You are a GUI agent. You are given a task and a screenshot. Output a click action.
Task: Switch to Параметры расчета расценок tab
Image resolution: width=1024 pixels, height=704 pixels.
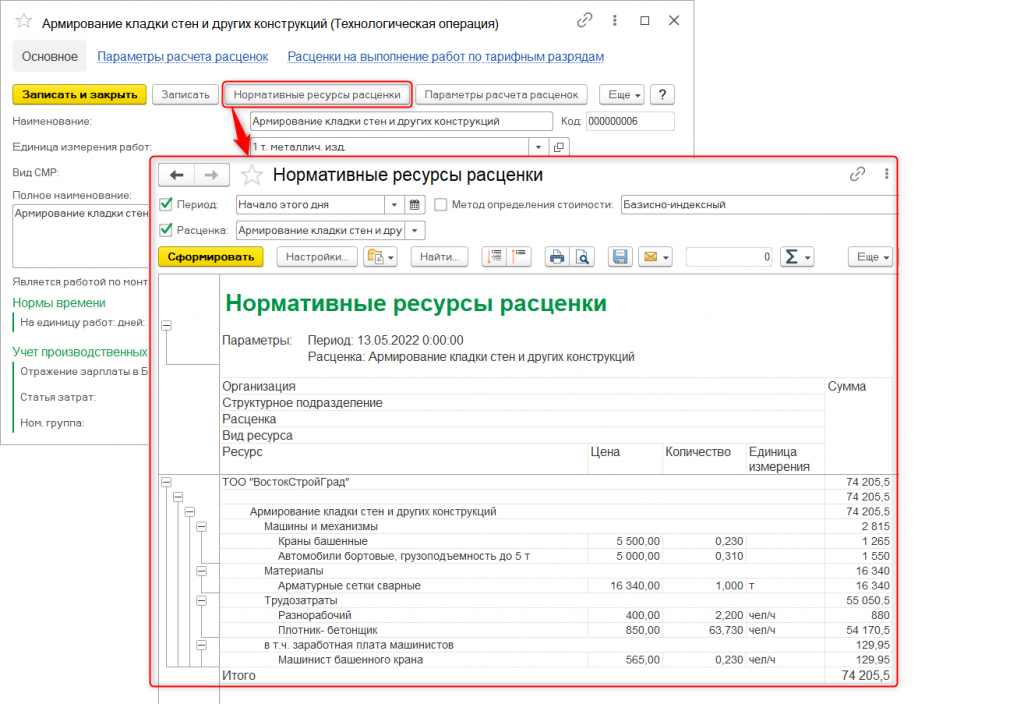(182, 57)
